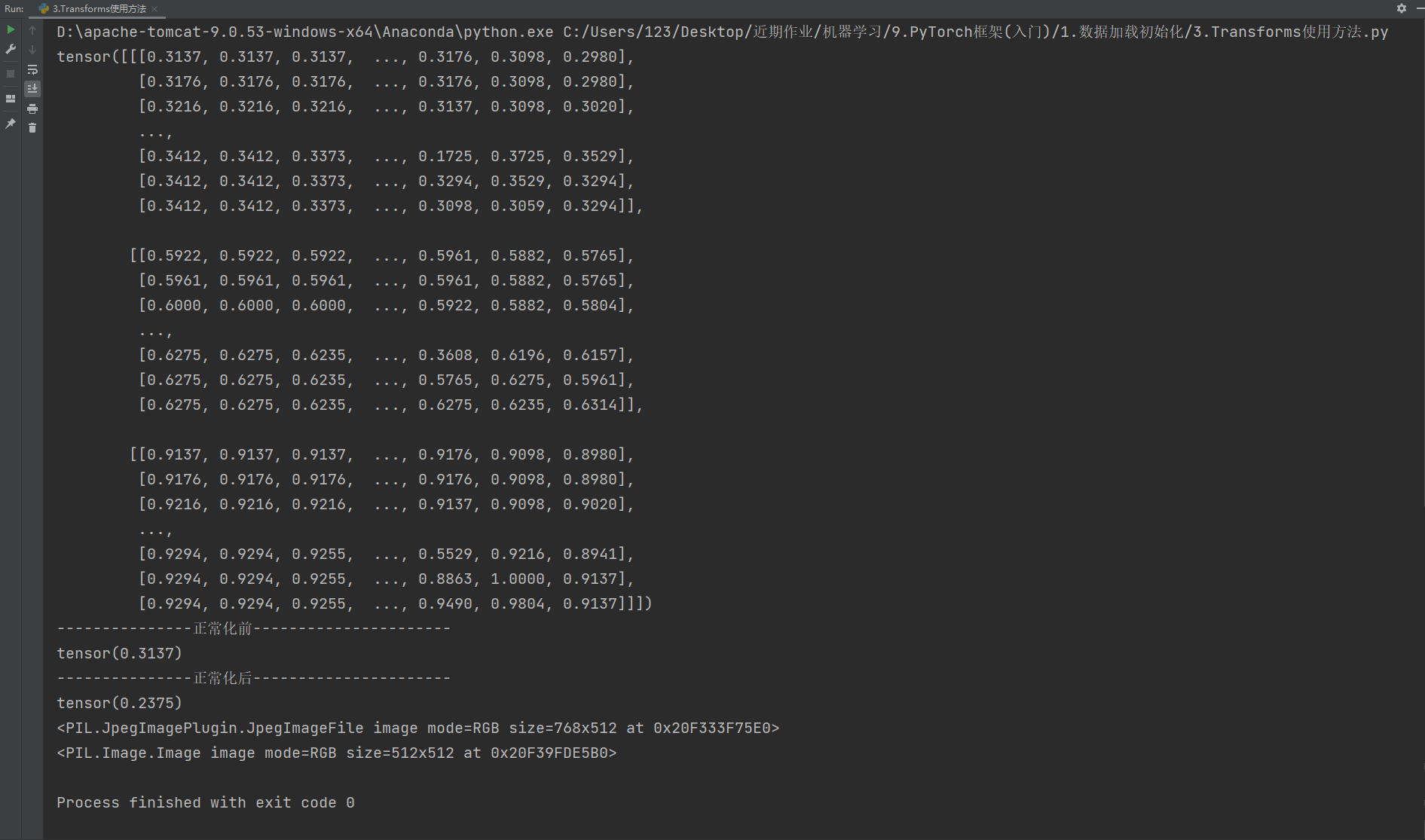Toggle Soft-Wrap in the console

(32, 69)
